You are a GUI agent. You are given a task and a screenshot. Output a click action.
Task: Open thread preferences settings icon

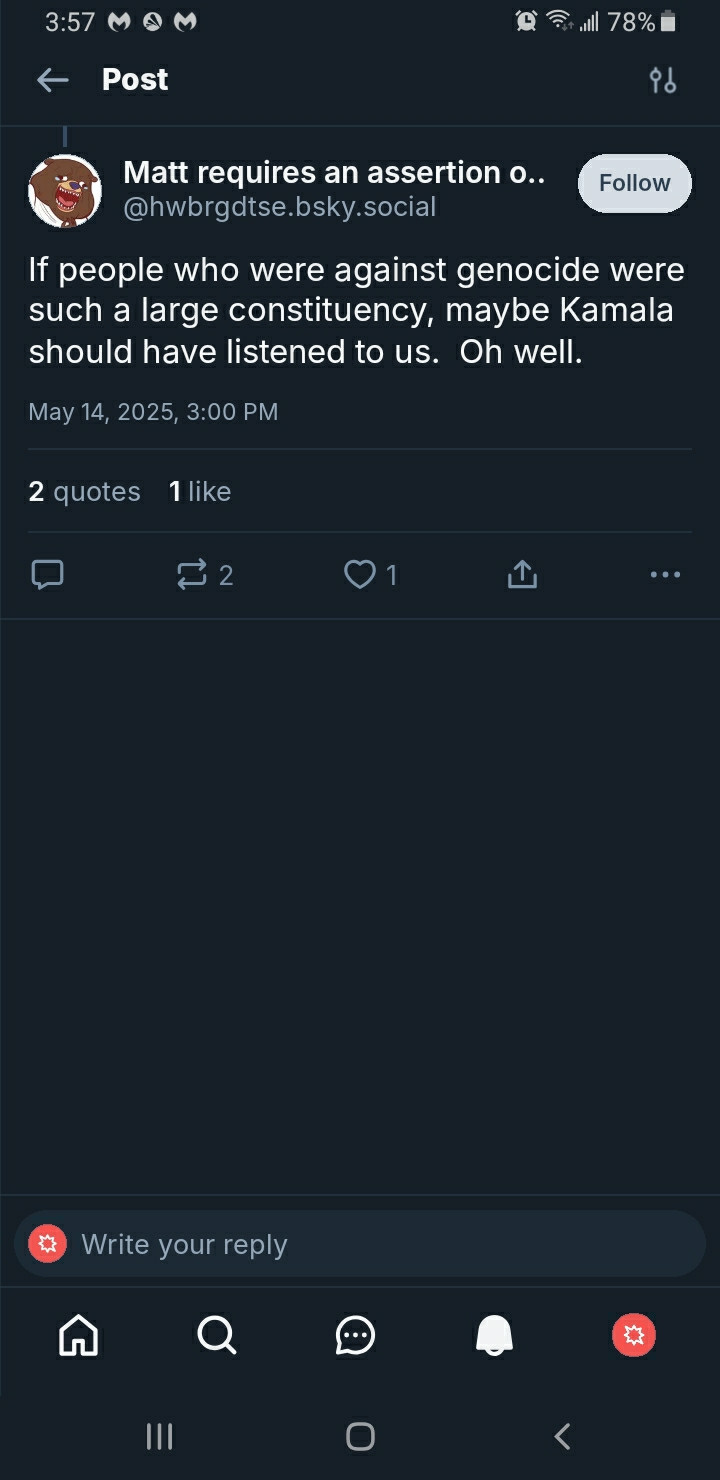663,80
